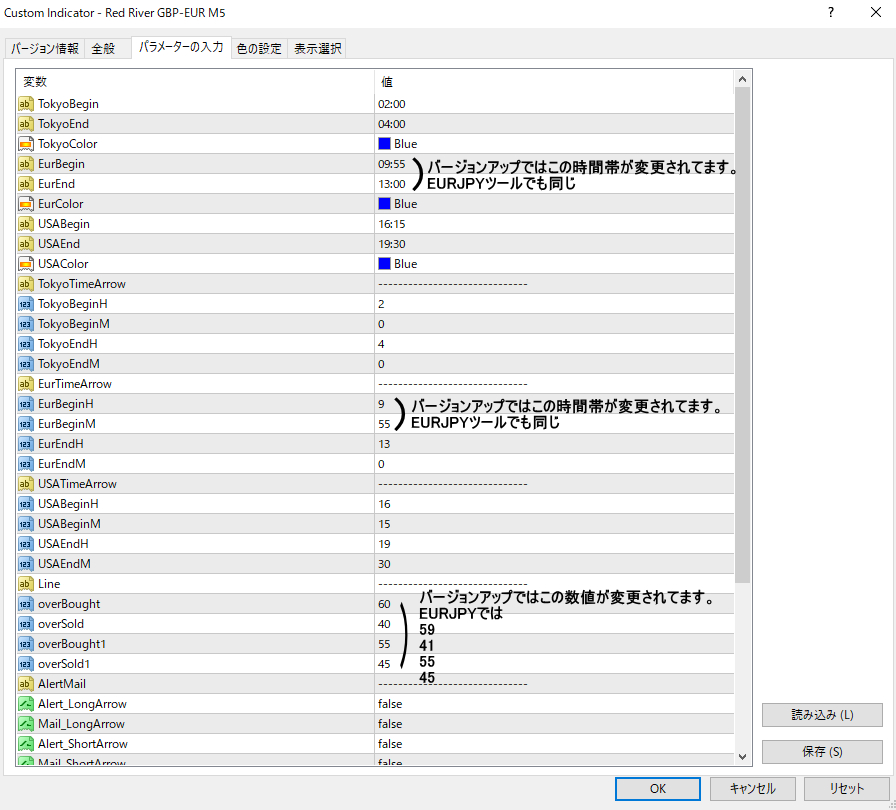The image size is (896, 810).
Task: Click the help question mark in title bar
Action: coord(830,12)
